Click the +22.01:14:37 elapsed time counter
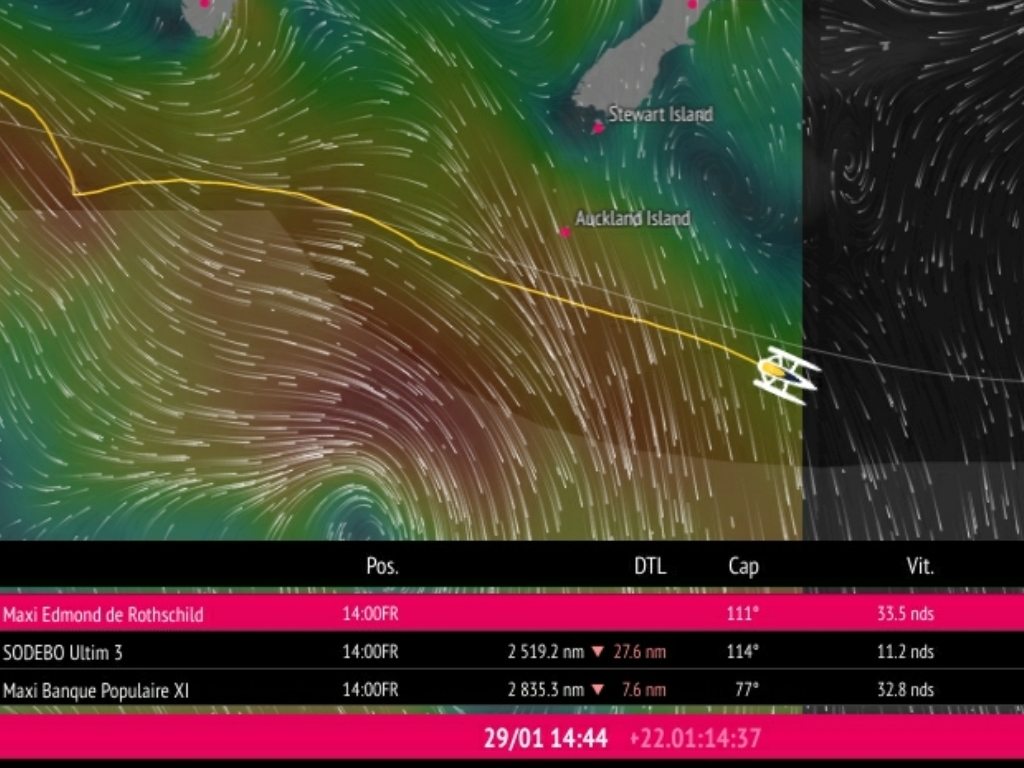This screenshot has height=768, width=1024. 695,738
